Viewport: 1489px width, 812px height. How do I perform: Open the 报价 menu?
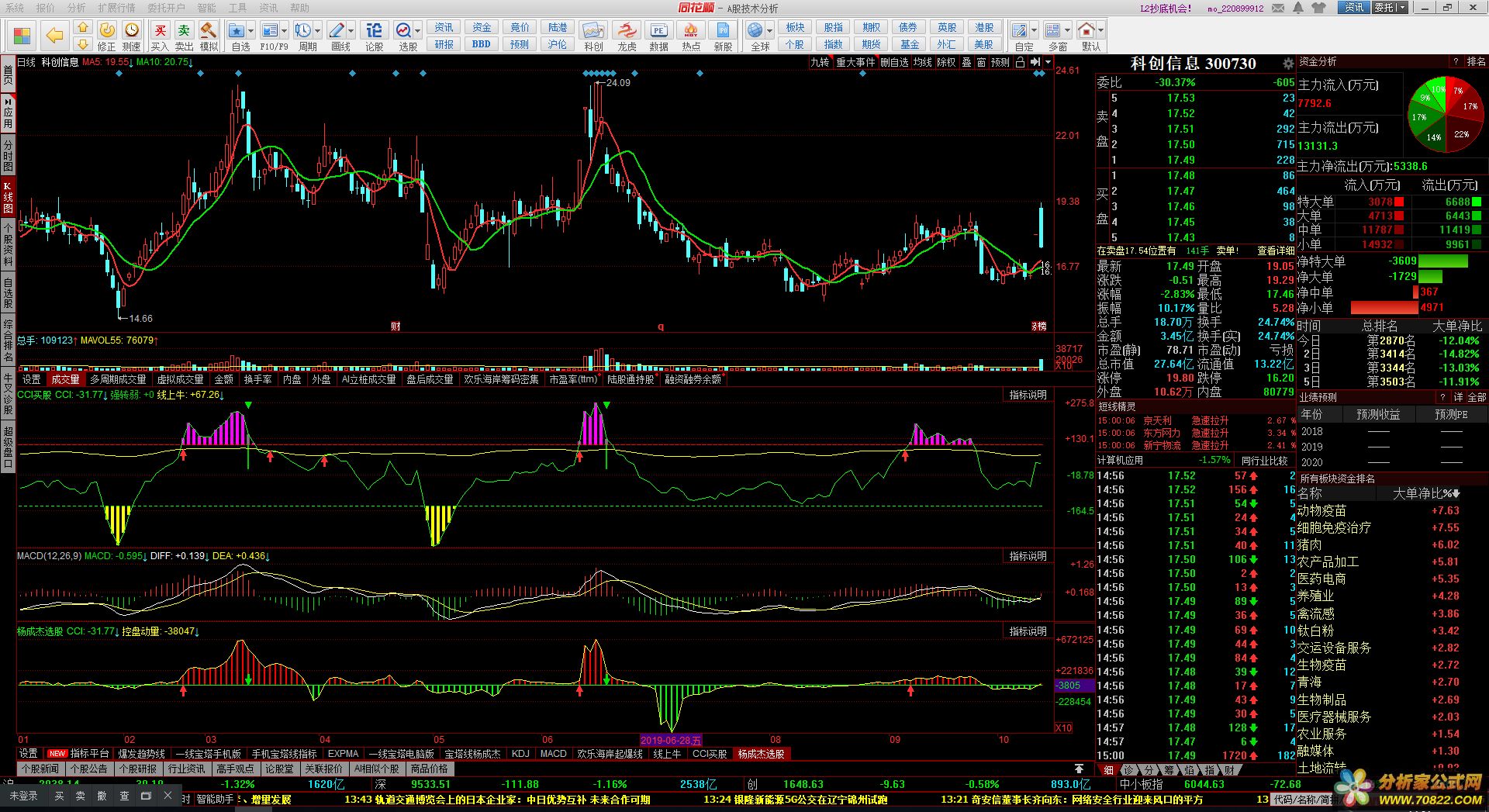point(46,8)
